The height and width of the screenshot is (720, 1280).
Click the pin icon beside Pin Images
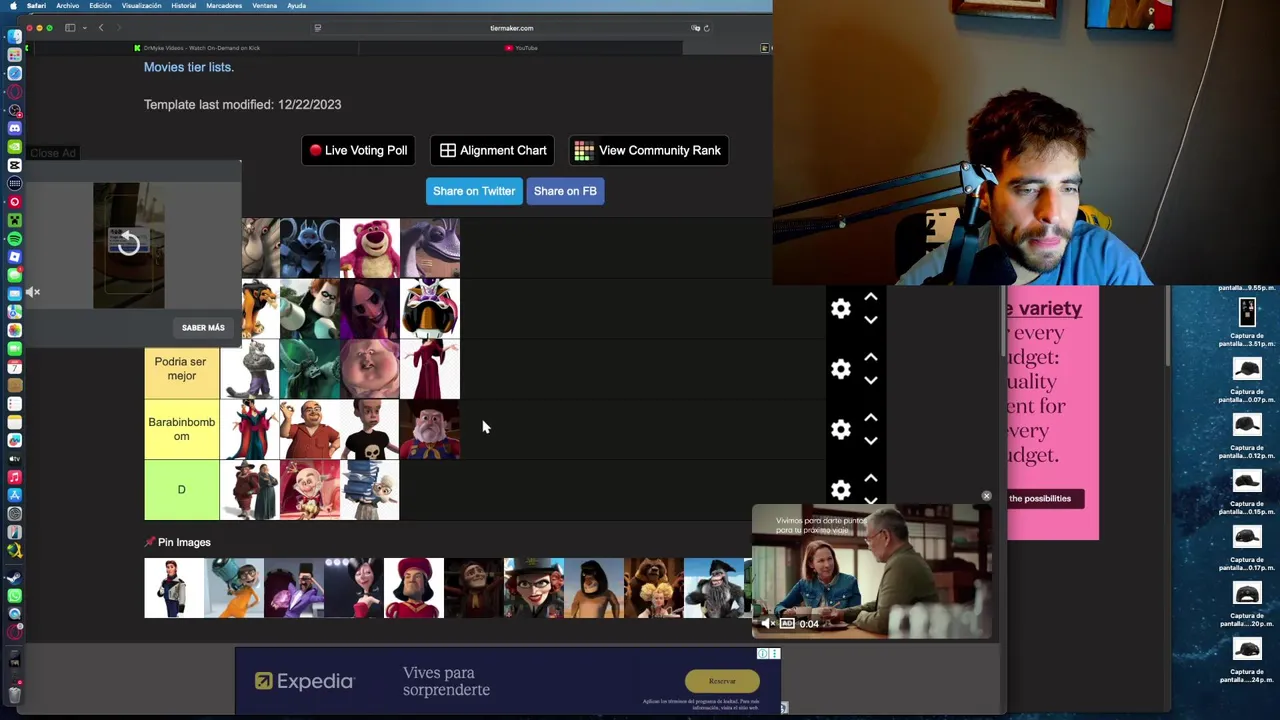tap(150, 542)
